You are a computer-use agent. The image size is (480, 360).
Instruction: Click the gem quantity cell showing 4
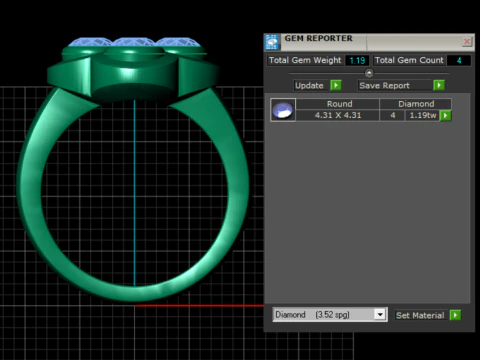coord(392,115)
